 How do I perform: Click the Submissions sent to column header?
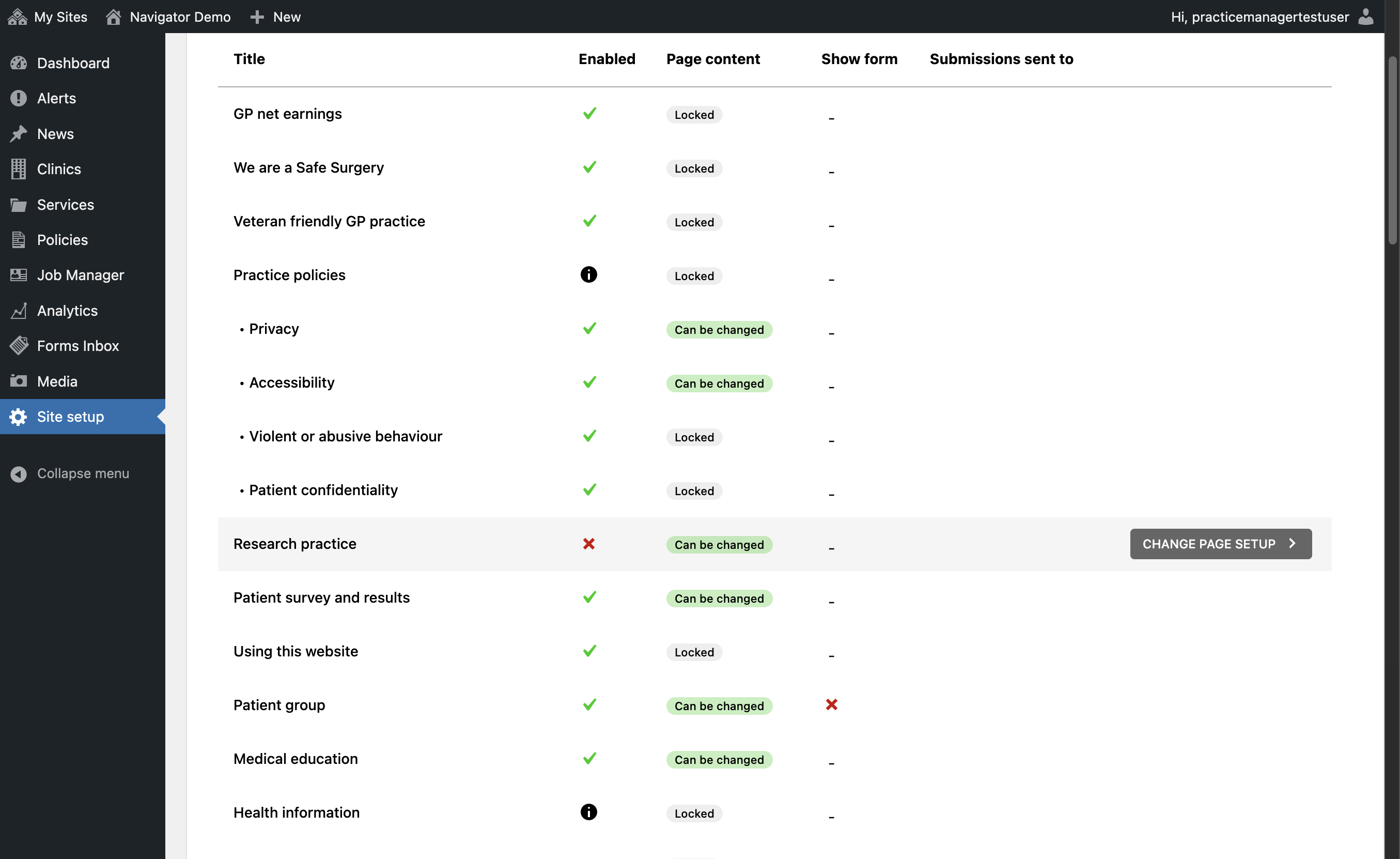click(1001, 58)
